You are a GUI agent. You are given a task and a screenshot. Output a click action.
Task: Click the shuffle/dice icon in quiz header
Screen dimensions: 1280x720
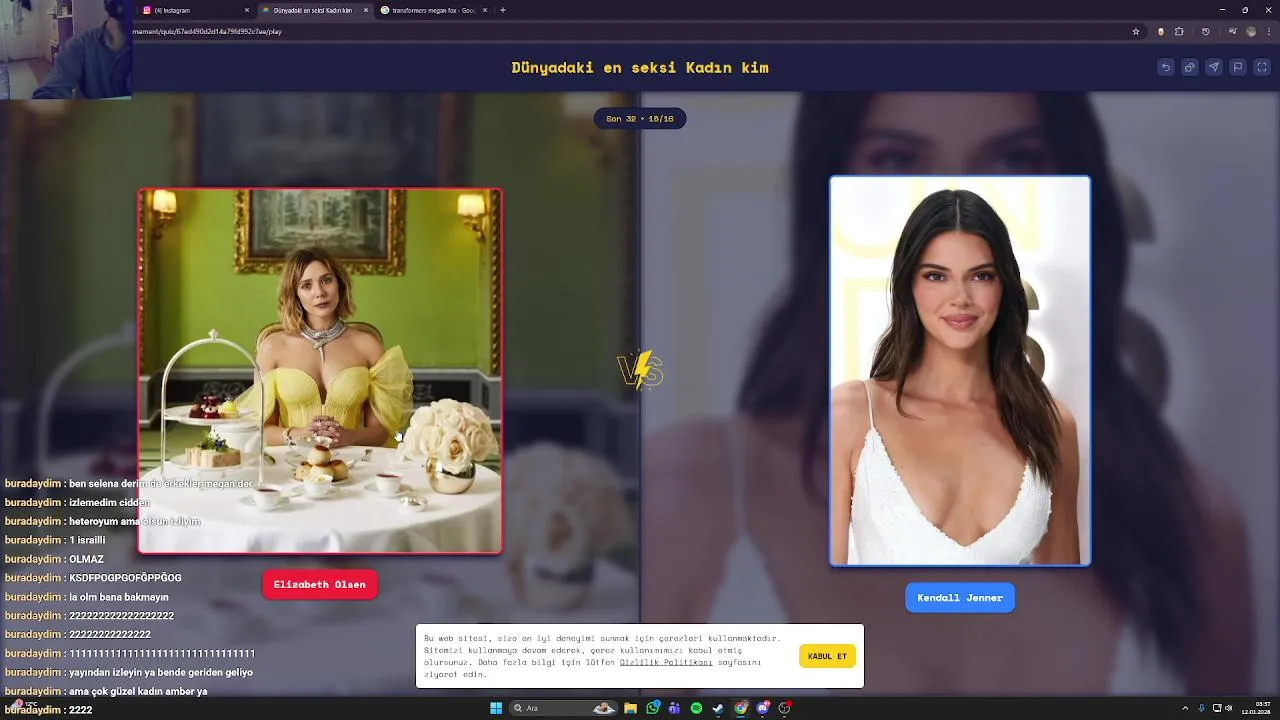(1189, 67)
